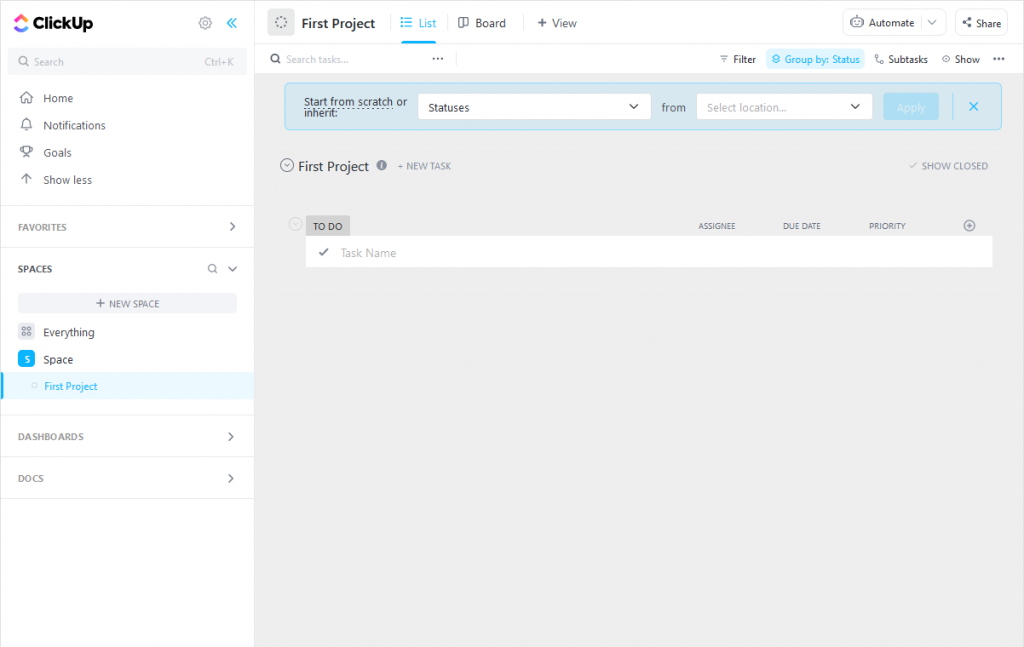
Task: Open the Filter option
Action: coord(737,59)
